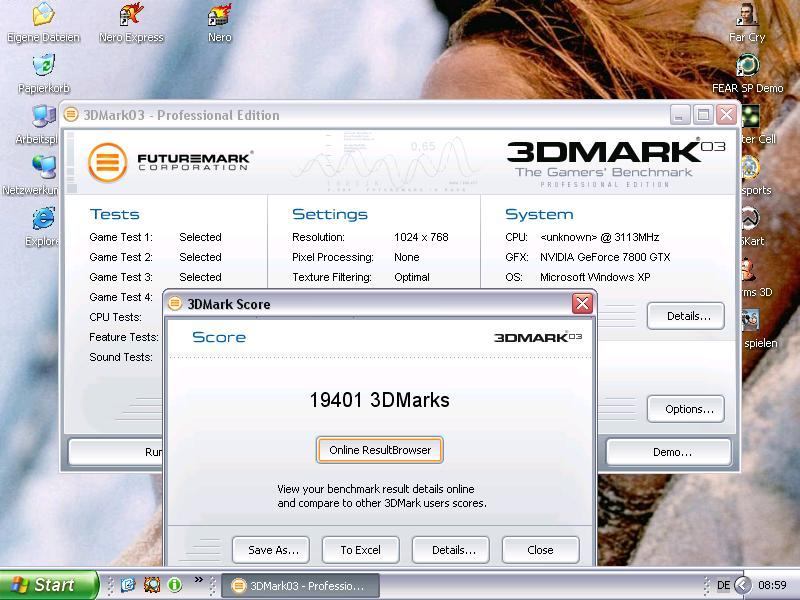This screenshot has width=800, height=600.
Task: Show desktop via quick launch icon
Action: pos(128,585)
